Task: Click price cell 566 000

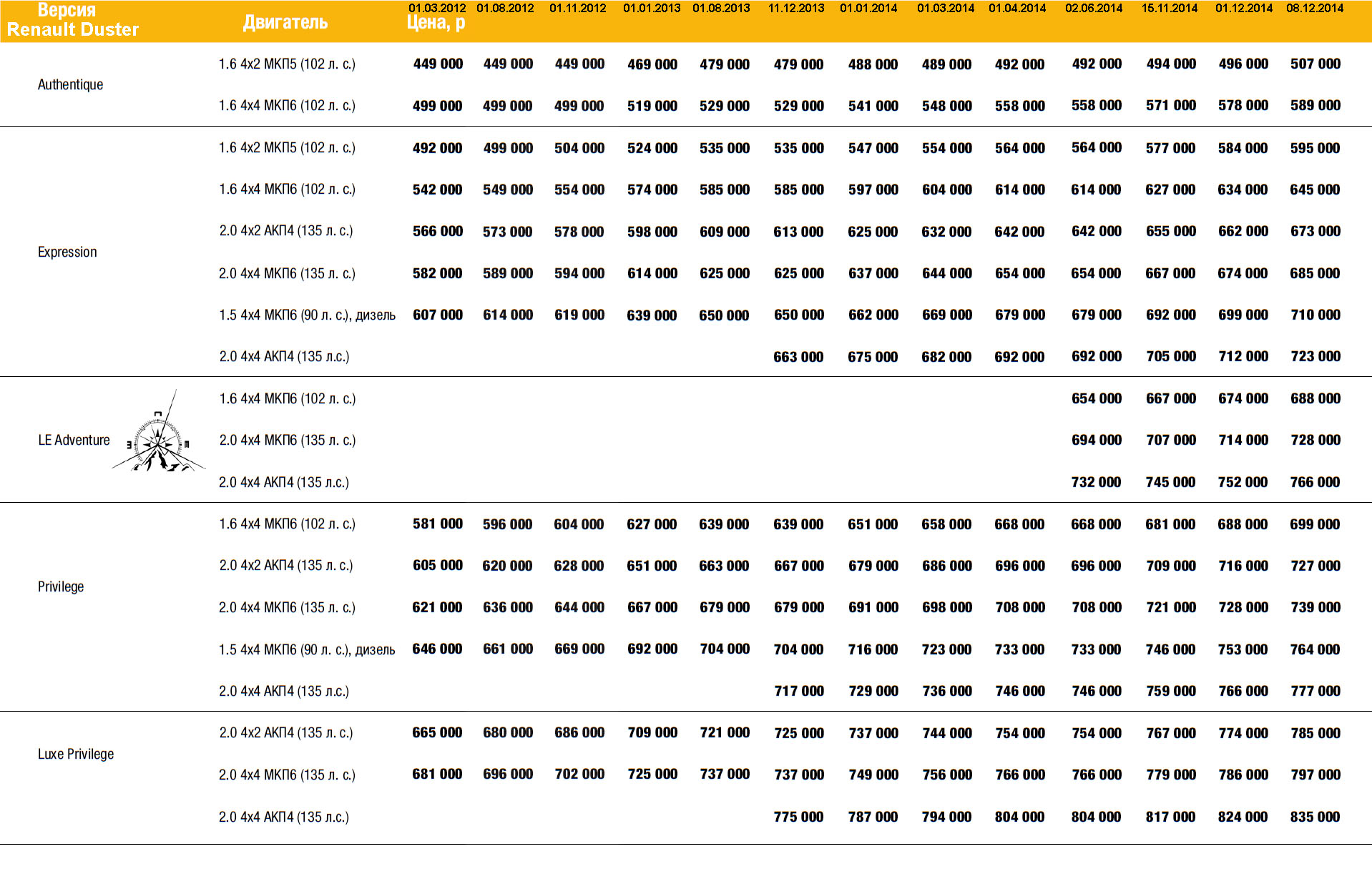Action: coord(438,231)
